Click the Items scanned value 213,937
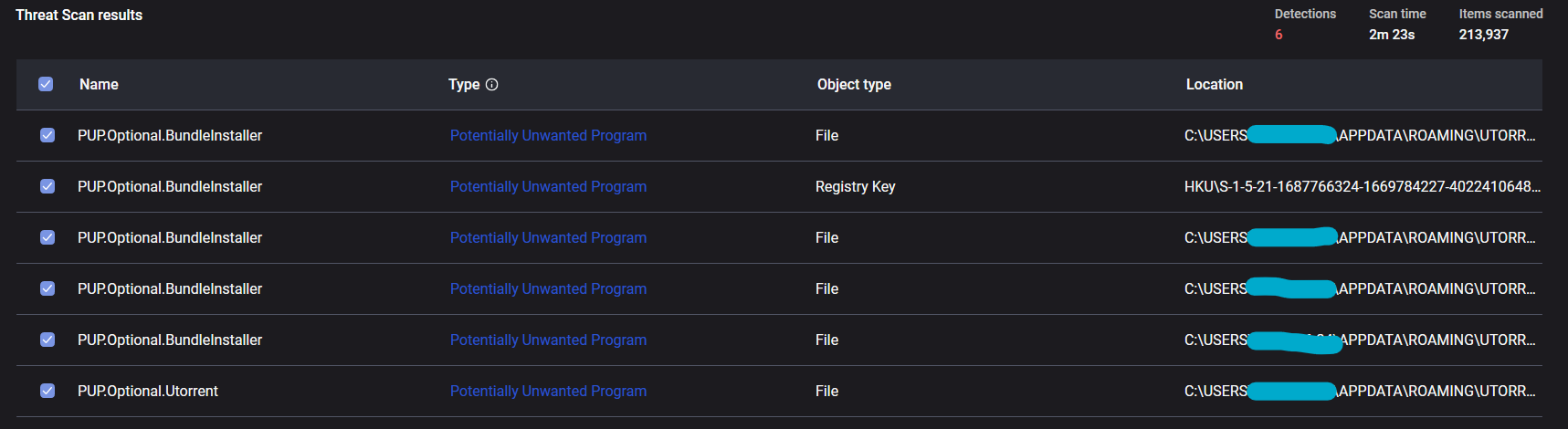The height and width of the screenshot is (429, 1568). pos(1483,35)
